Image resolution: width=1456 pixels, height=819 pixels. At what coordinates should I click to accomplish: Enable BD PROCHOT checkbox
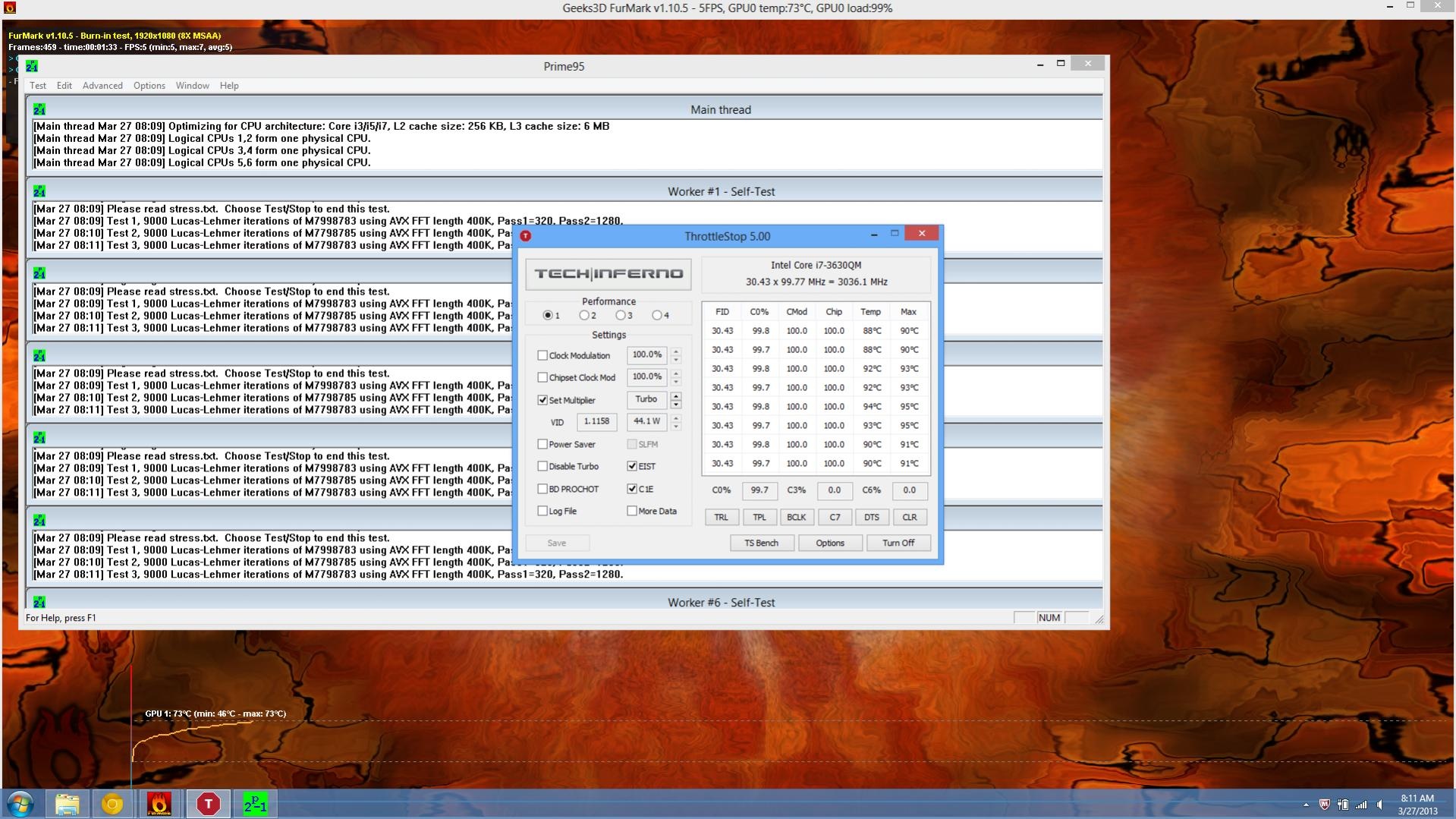pos(542,489)
